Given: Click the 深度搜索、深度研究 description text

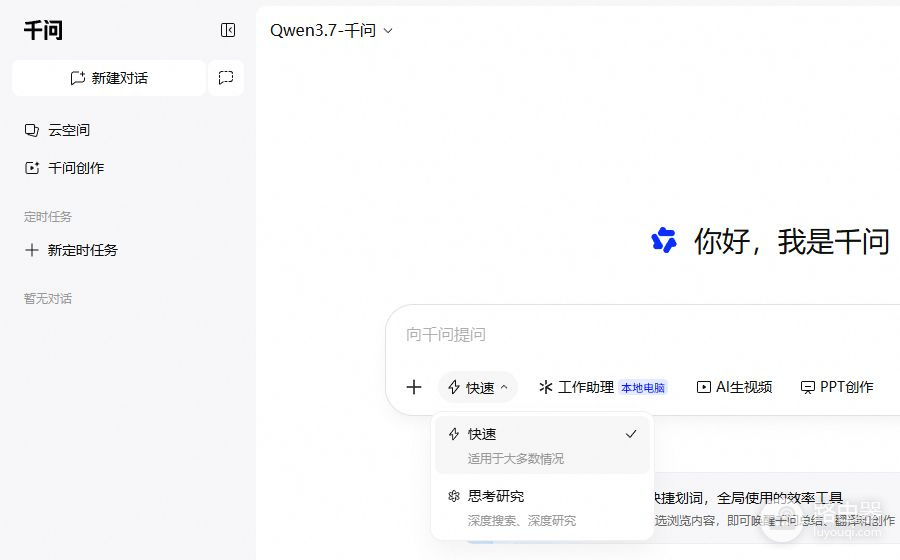Looking at the screenshot, I should pyautogui.click(x=522, y=520).
